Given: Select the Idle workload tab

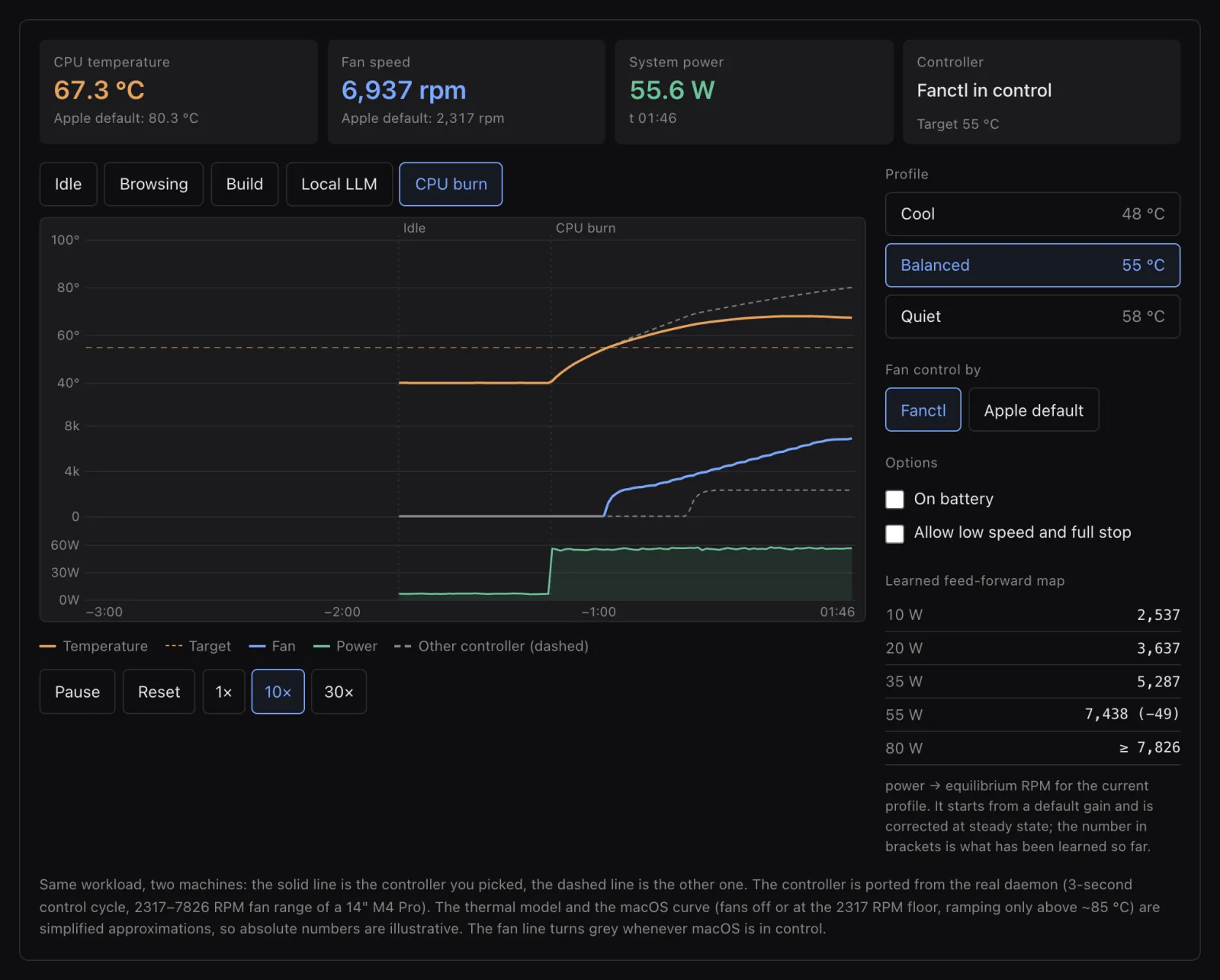Looking at the screenshot, I should [68, 184].
